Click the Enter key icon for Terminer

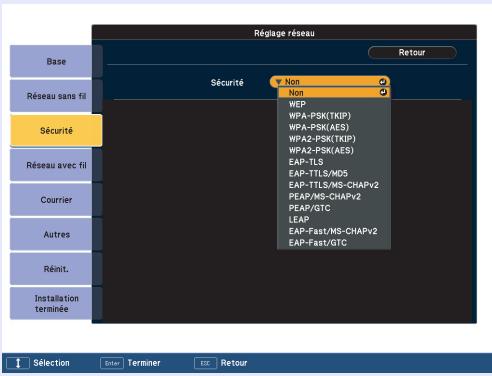click(112, 363)
